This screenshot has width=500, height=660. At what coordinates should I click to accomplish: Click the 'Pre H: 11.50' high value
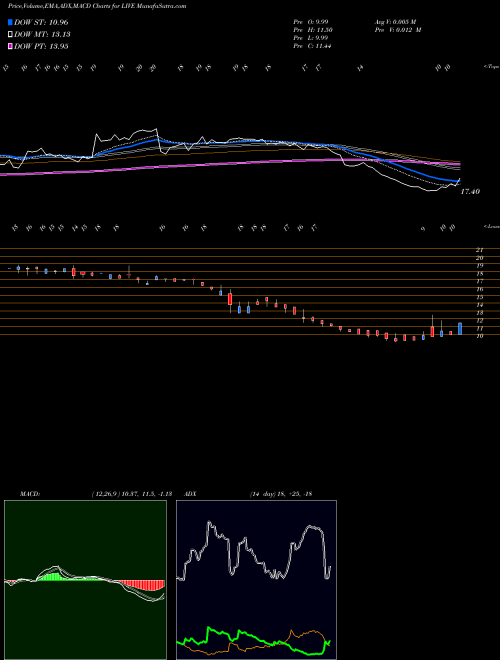[314, 30]
